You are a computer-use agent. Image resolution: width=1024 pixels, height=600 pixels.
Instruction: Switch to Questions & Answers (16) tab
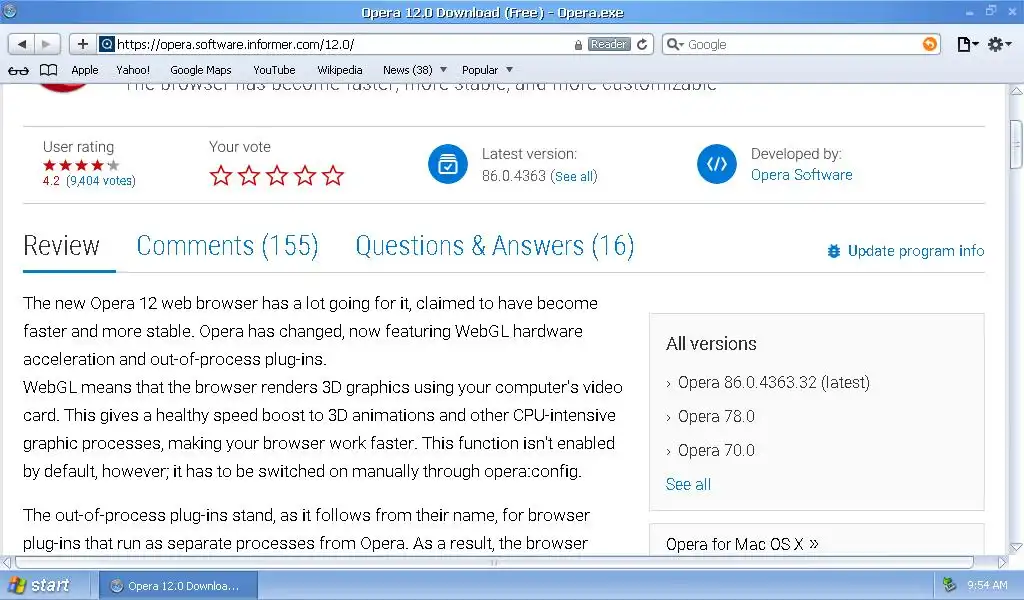(x=495, y=246)
